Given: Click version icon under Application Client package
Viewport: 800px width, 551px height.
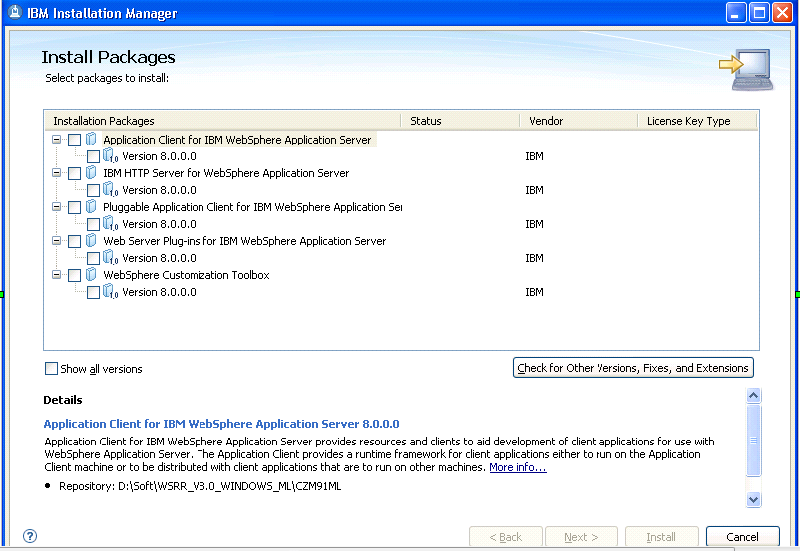Looking at the screenshot, I should [110, 155].
